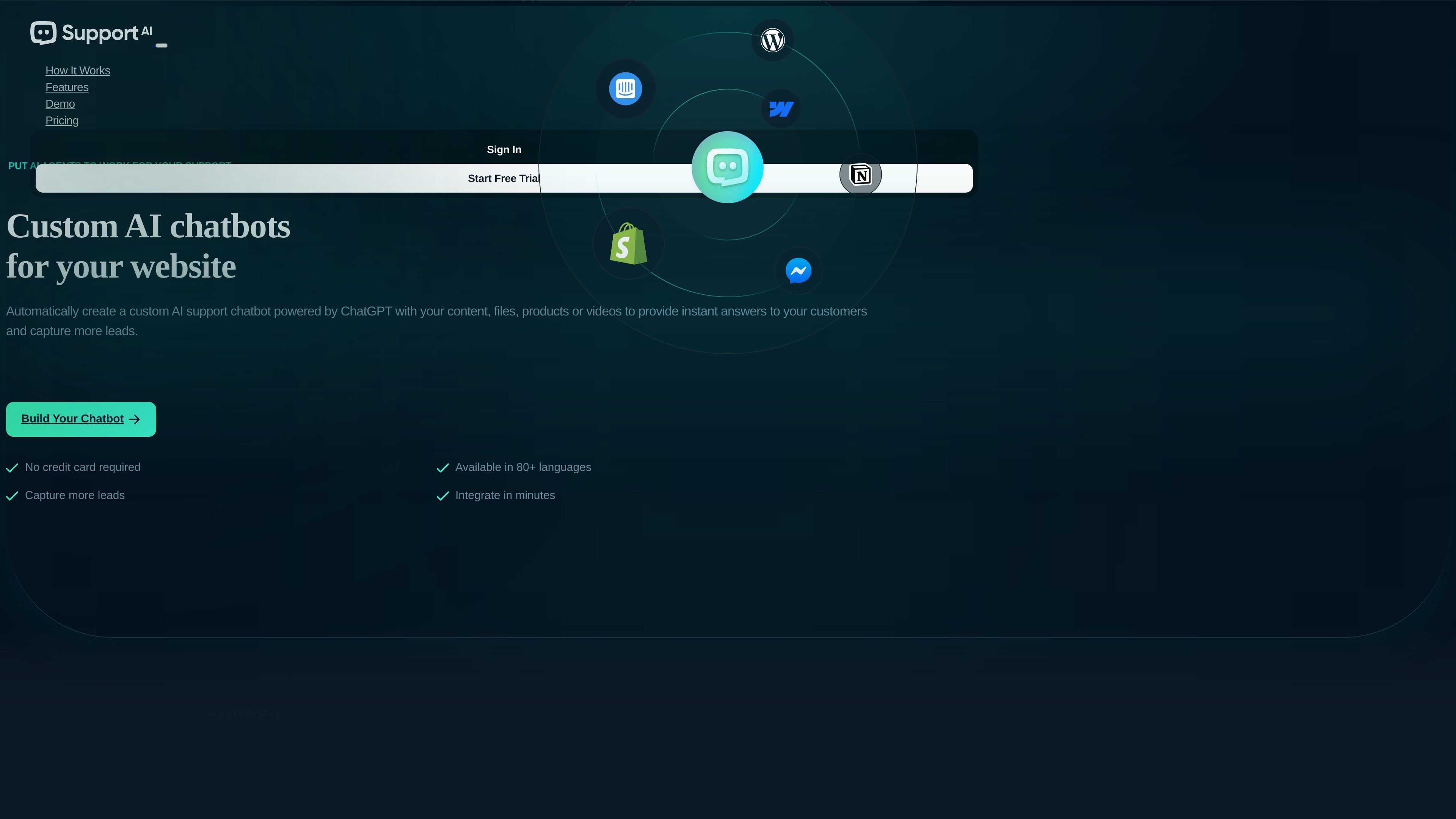Click the Support AI logo

pos(91,33)
